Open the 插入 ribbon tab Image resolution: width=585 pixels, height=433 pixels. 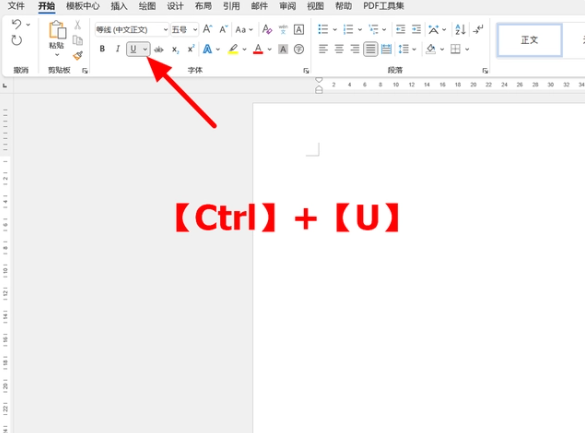click(x=119, y=6)
